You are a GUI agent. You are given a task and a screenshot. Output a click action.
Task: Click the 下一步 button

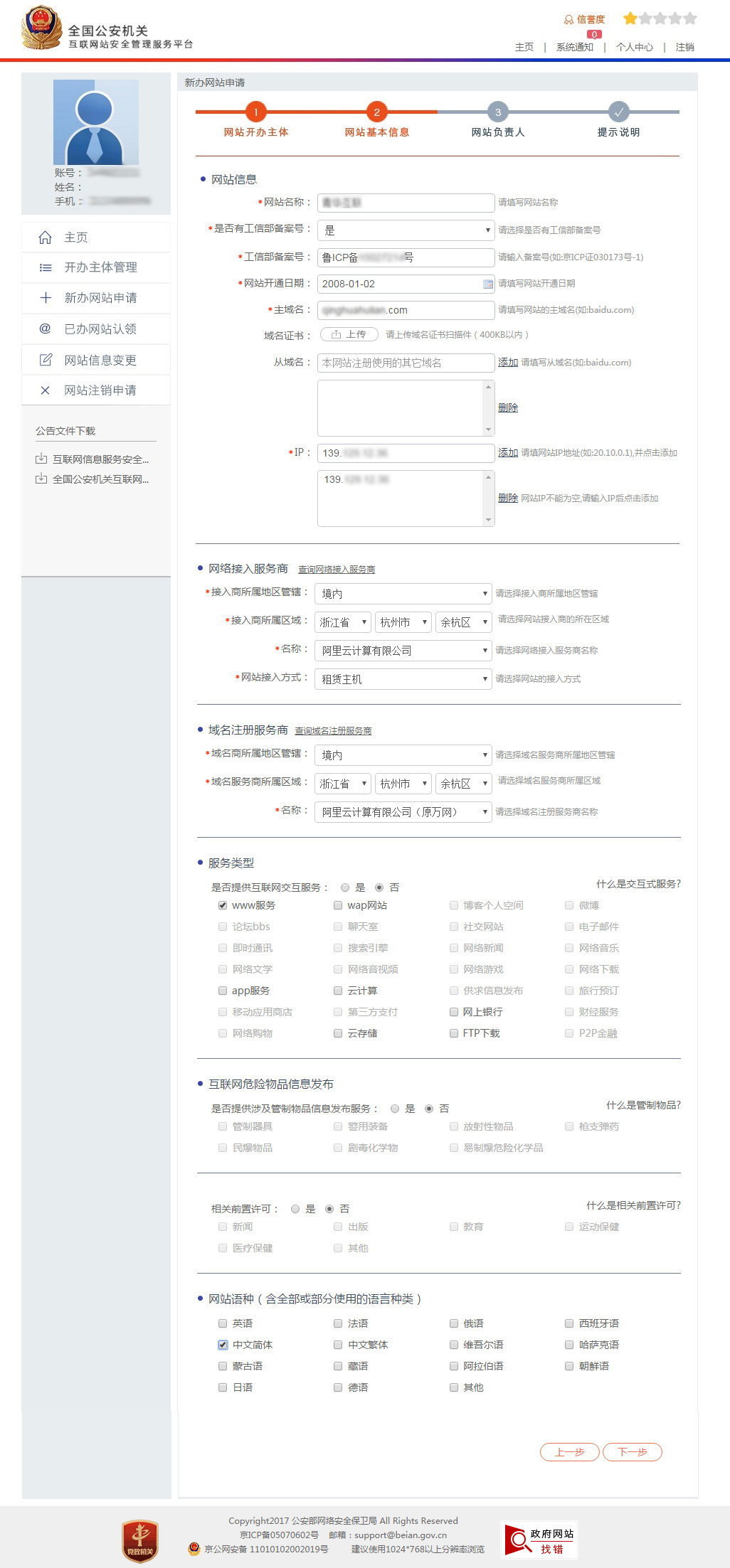[x=633, y=1451]
